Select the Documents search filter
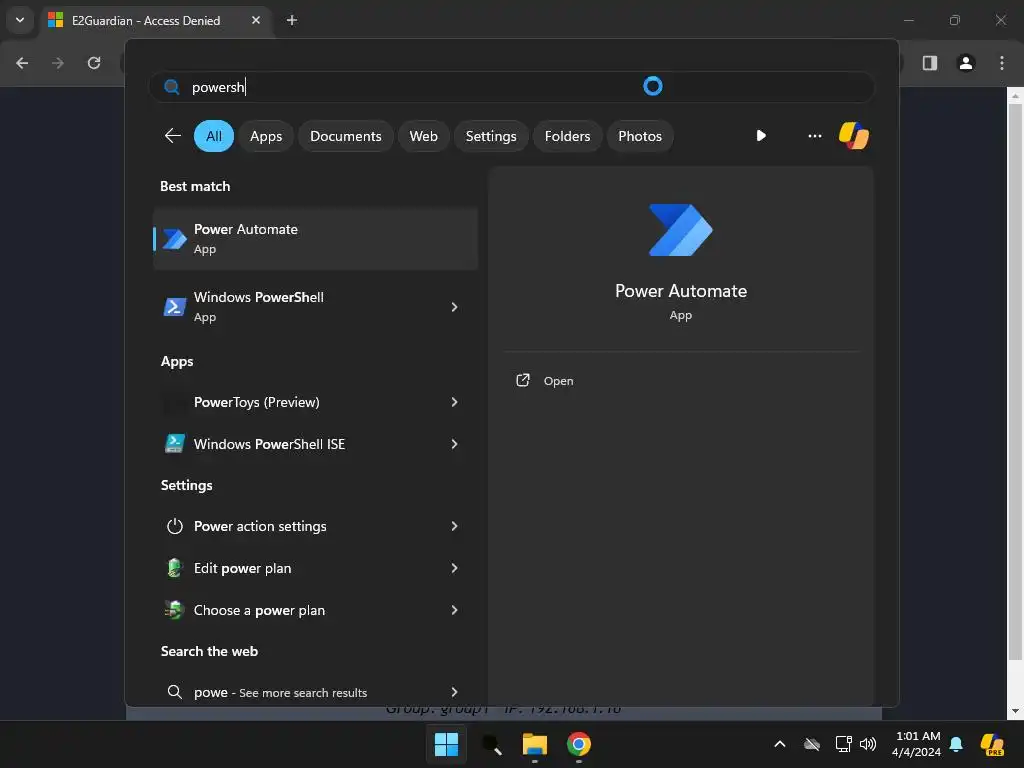This screenshot has height=768, width=1024. [345, 136]
